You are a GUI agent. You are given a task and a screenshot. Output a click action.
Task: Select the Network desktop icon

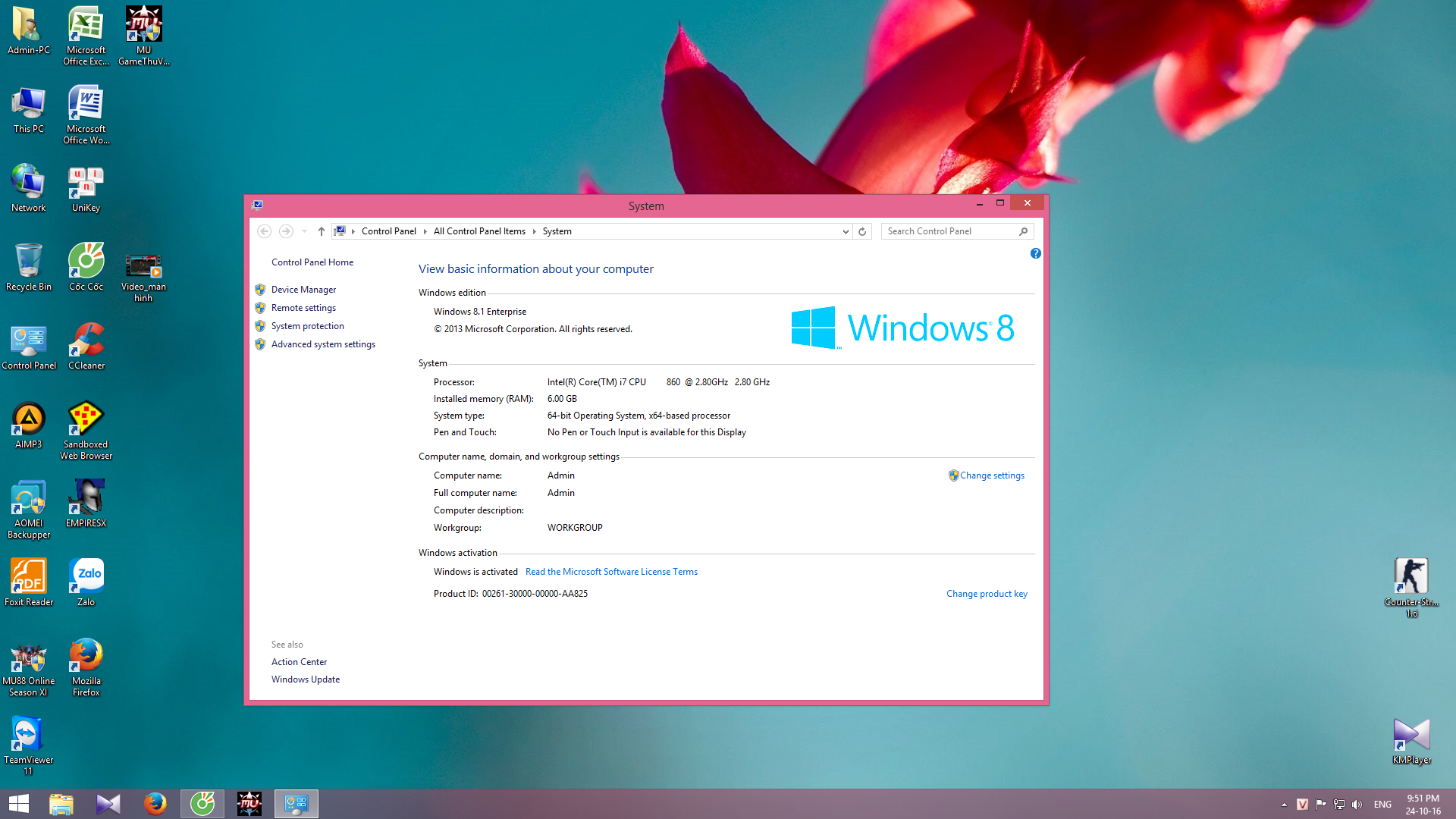(28, 189)
